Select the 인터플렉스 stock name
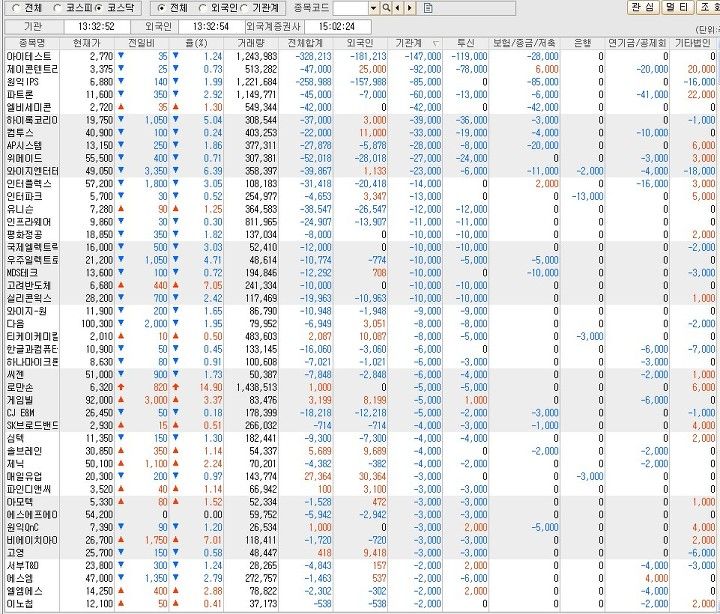 [29, 184]
